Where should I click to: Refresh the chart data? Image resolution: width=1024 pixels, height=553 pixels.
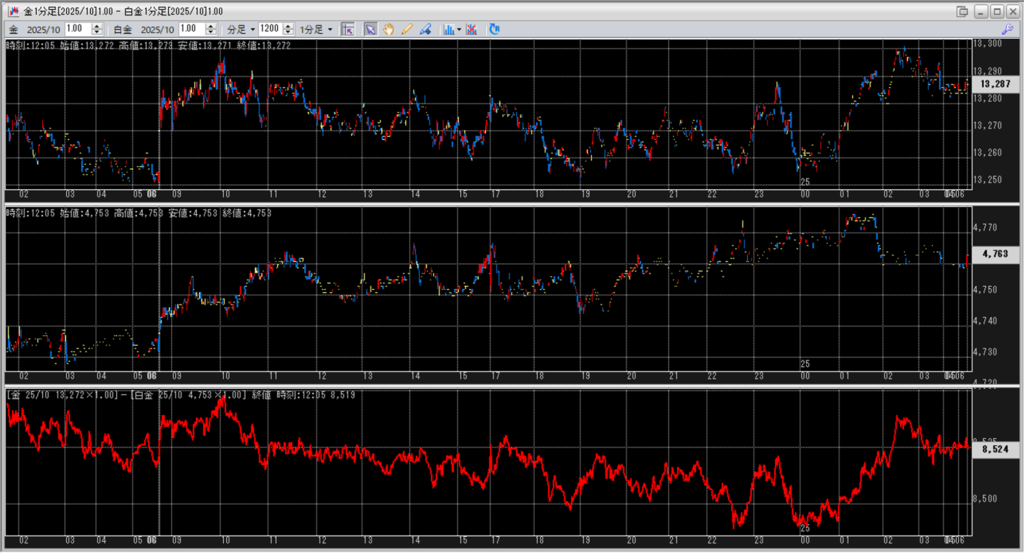[494, 29]
